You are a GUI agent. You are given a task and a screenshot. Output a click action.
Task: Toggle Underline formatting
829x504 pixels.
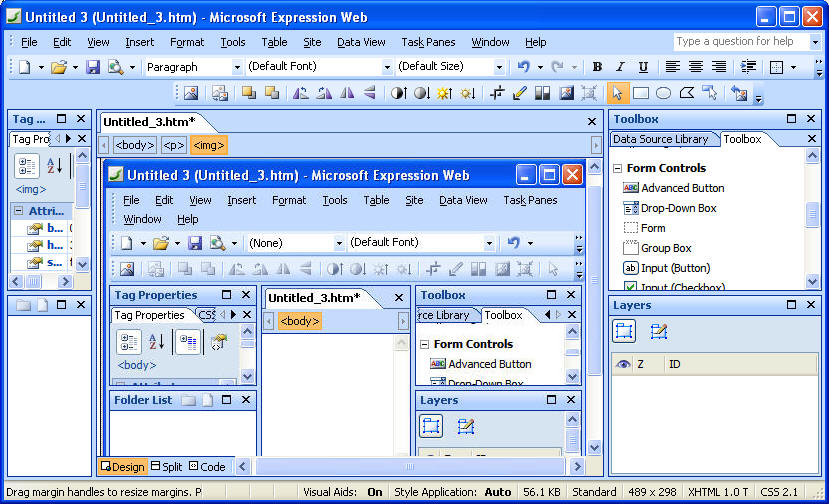(x=643, y=67)
